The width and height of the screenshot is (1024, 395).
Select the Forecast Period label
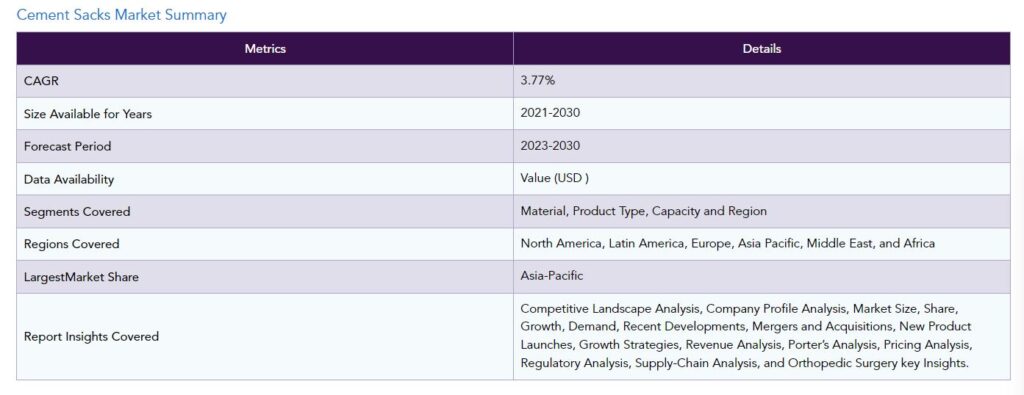(x=67, y=146)
